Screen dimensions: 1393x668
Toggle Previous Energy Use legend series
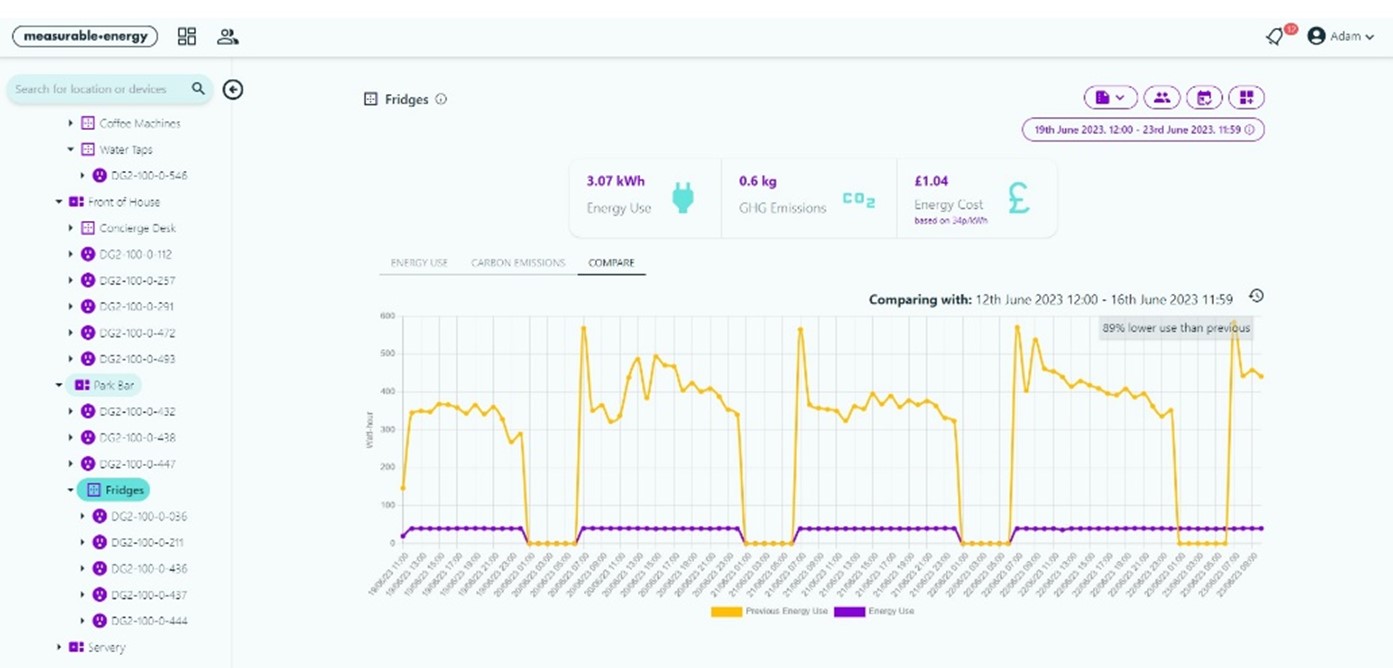tap(769, 611)
